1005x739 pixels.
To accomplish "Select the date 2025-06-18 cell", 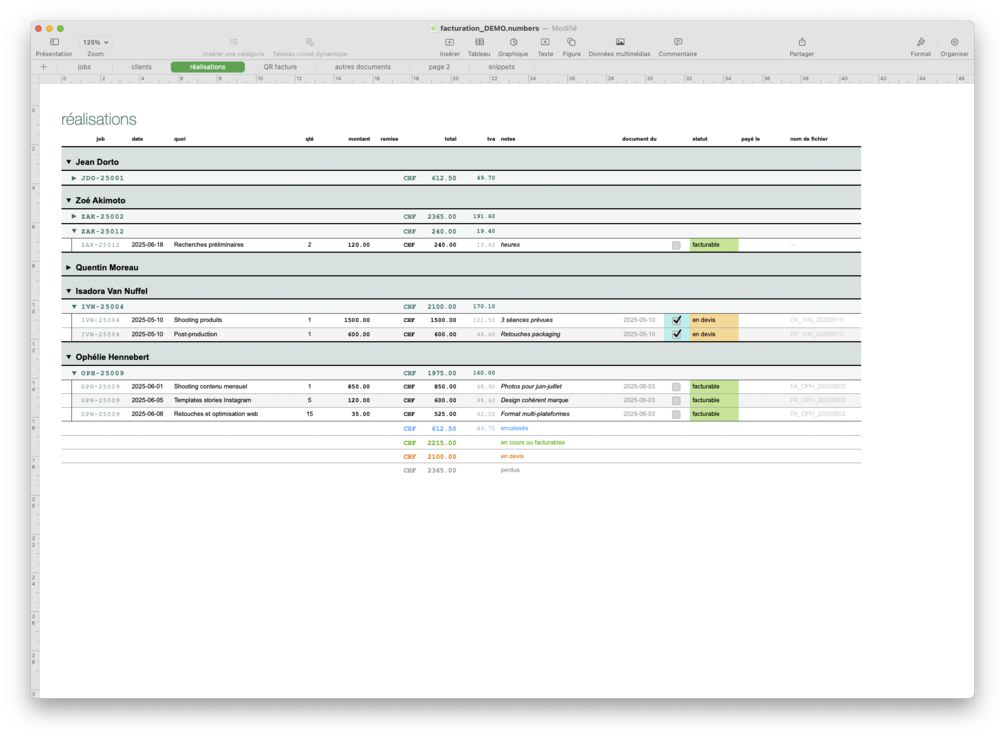I will [147, 245].
